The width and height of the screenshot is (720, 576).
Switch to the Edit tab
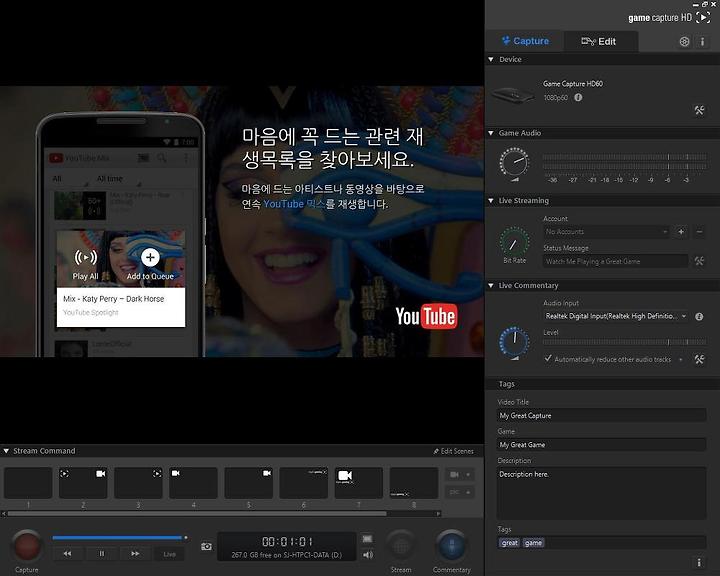point(599,41)
